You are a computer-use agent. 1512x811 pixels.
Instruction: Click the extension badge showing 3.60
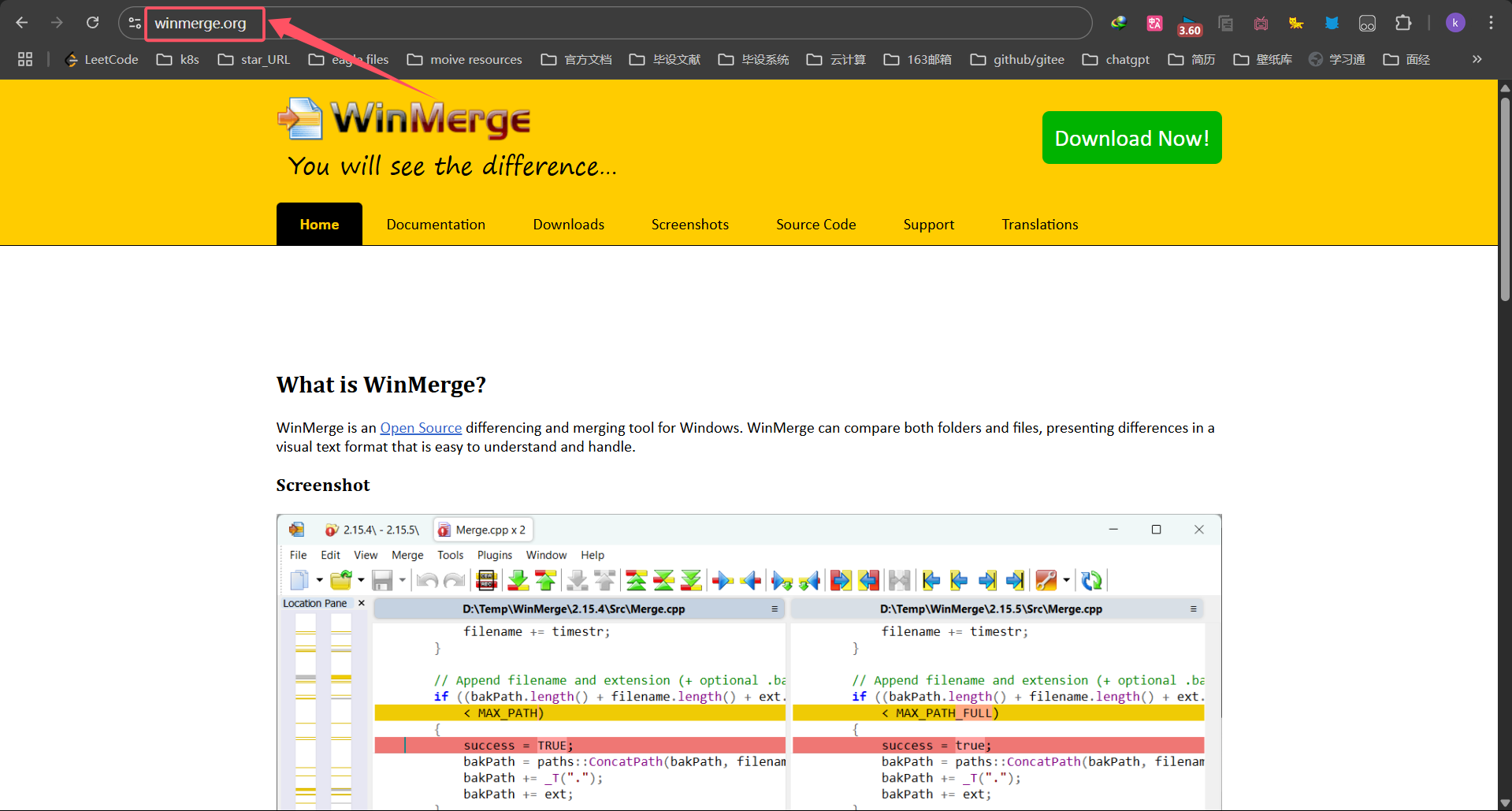click(x=1190, y=25)
